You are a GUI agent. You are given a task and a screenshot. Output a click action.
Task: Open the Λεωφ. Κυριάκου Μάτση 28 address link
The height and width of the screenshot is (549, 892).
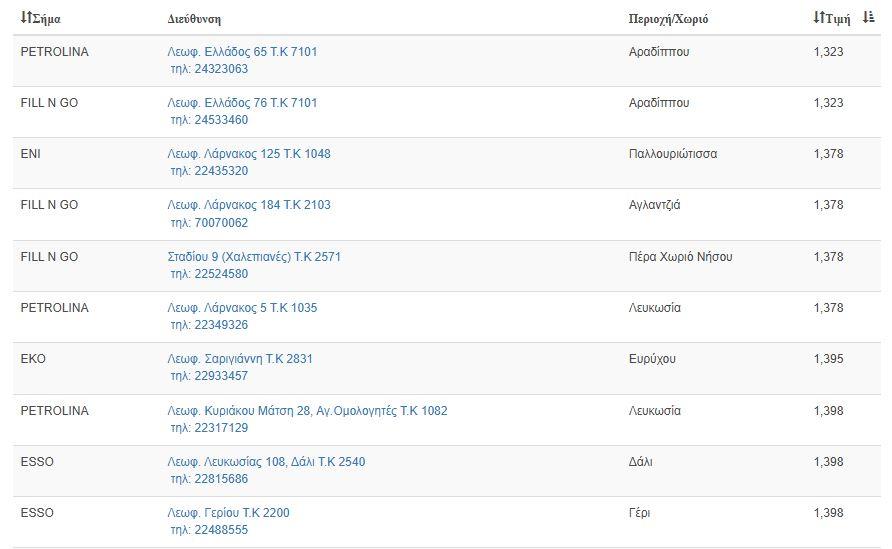(x=307, y=411)
